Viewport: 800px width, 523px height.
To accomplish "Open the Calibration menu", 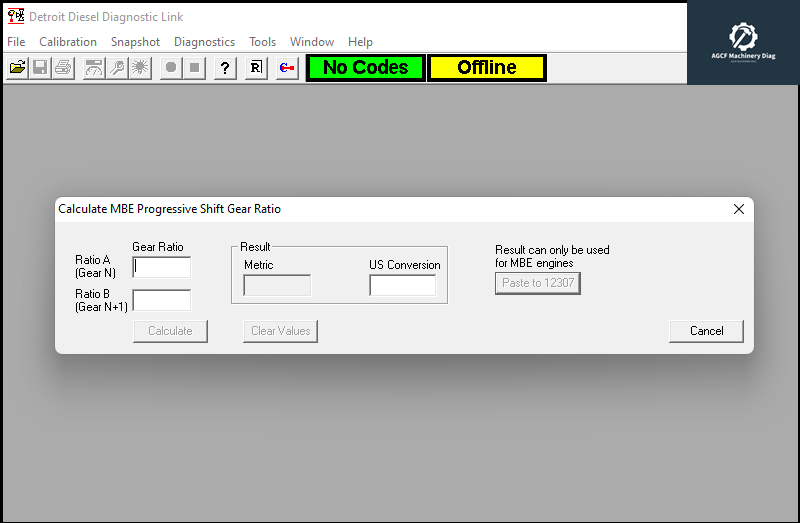I will (x=68, y=42).
